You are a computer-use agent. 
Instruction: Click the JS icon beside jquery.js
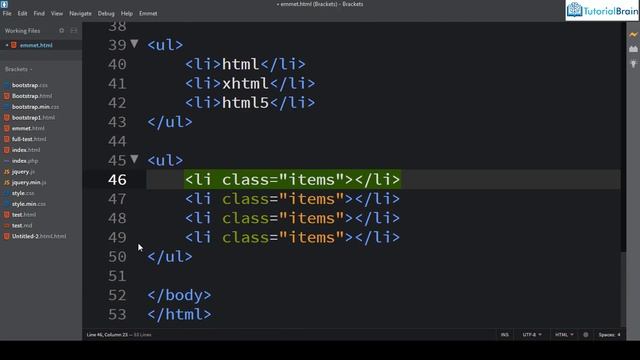tap(7, 172)
